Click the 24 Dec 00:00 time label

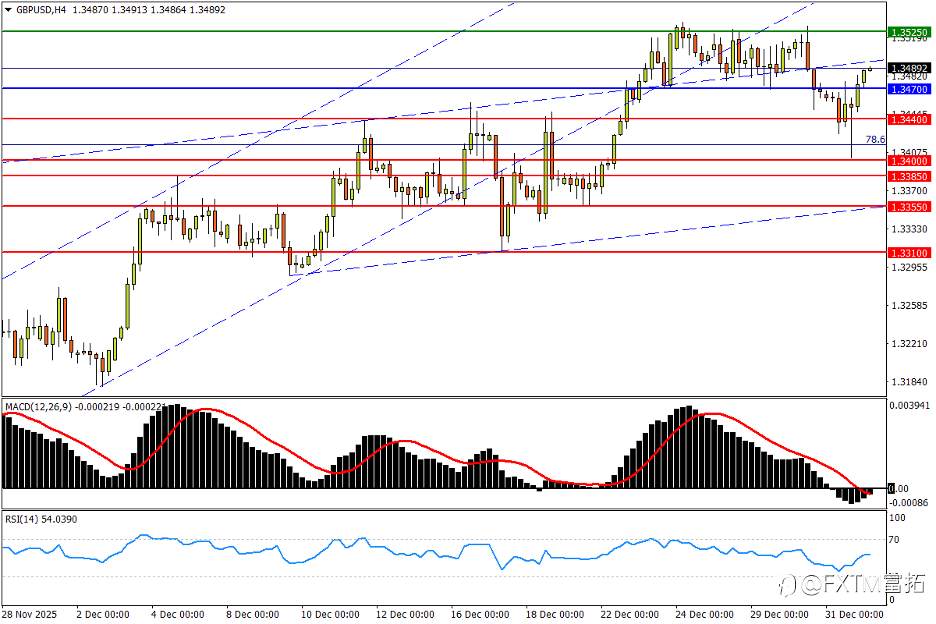[x=705, y=614]
